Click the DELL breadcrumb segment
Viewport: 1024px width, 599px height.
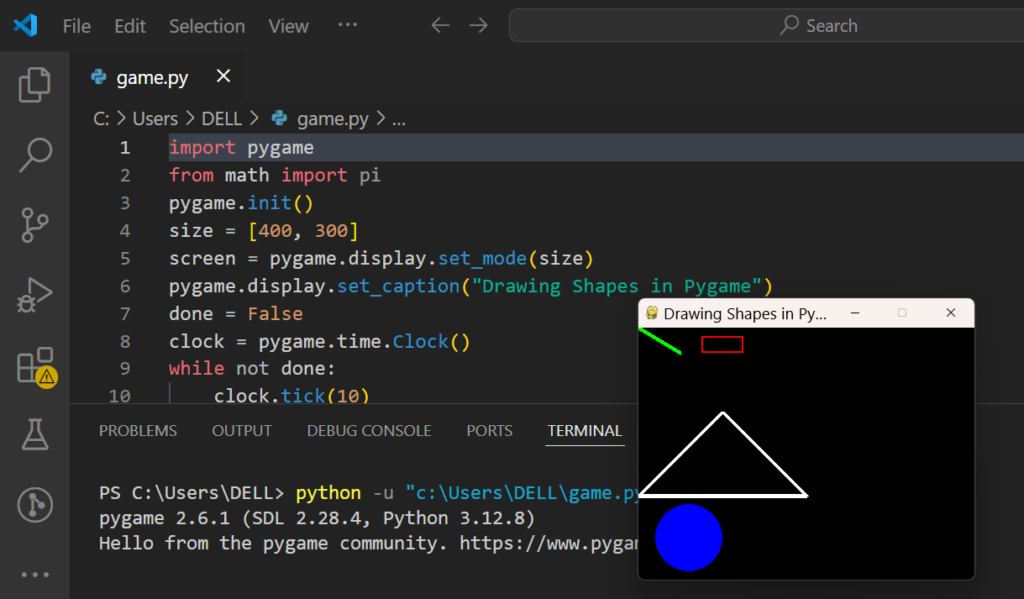coord(221,119)
